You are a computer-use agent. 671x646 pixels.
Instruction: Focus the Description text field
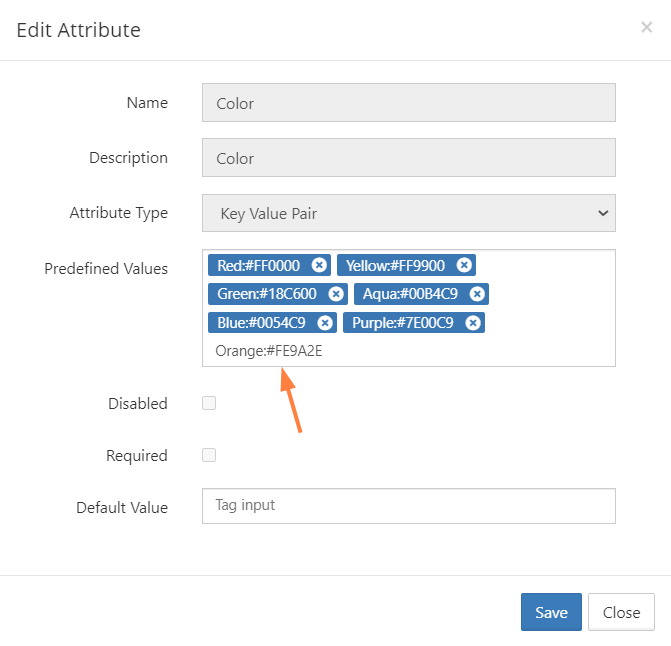coord(408,158)
